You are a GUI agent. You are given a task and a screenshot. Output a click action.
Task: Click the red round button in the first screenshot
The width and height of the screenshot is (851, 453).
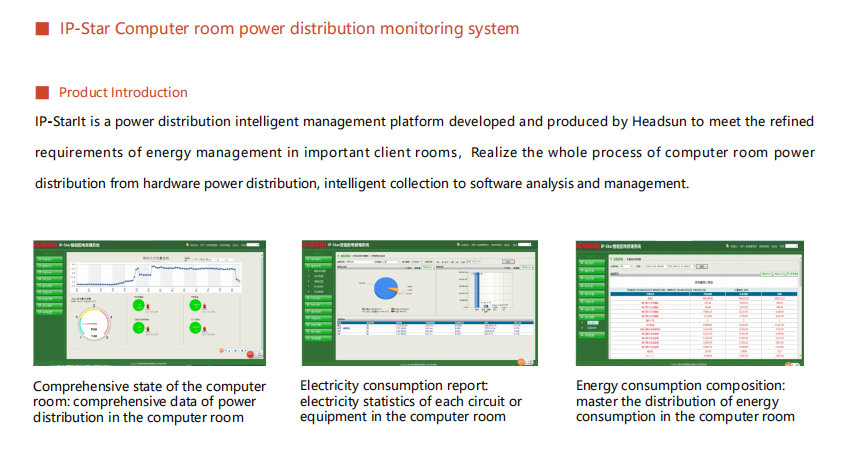coord(249,353)
